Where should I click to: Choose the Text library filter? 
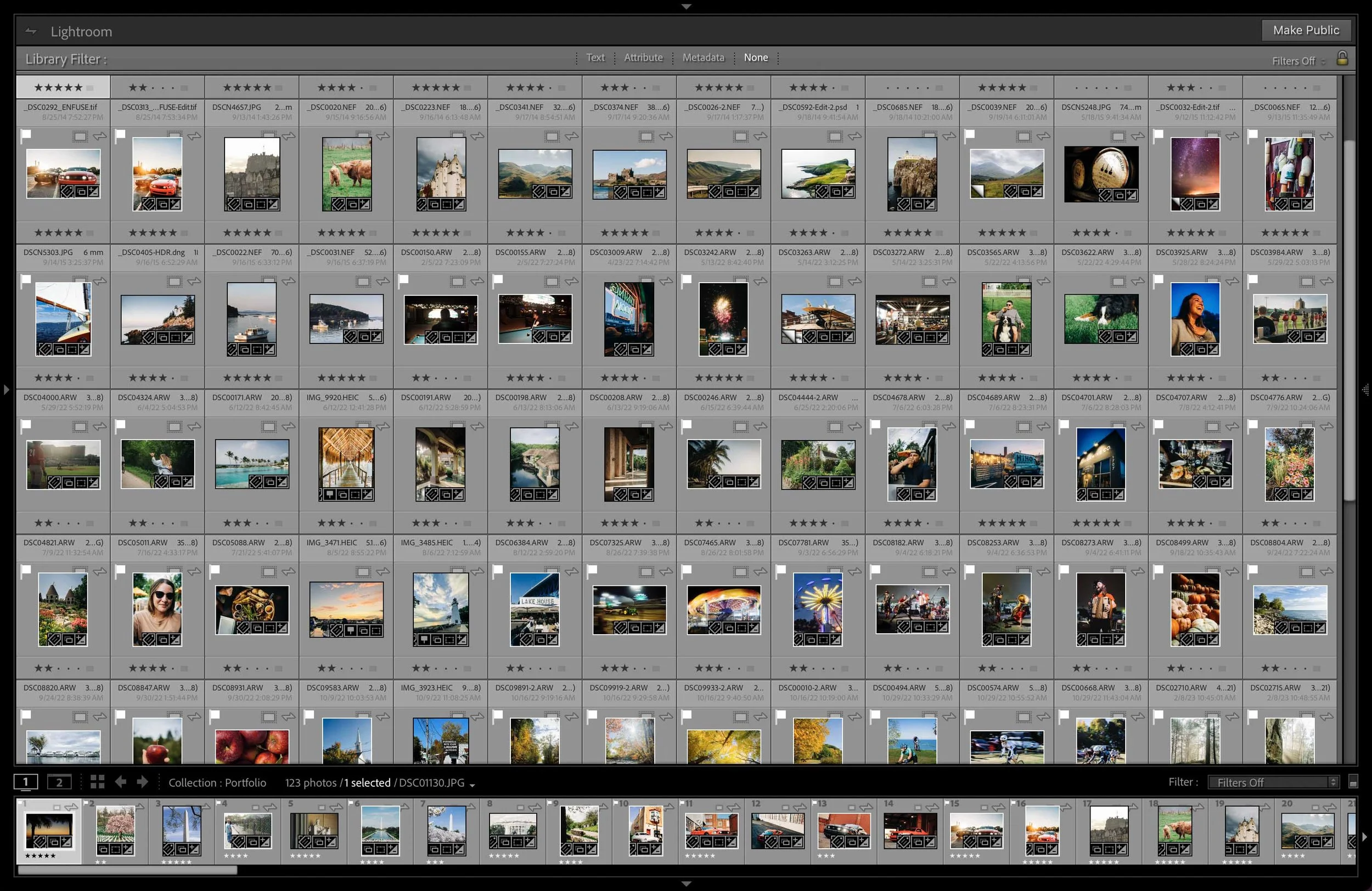pos(595,58)
